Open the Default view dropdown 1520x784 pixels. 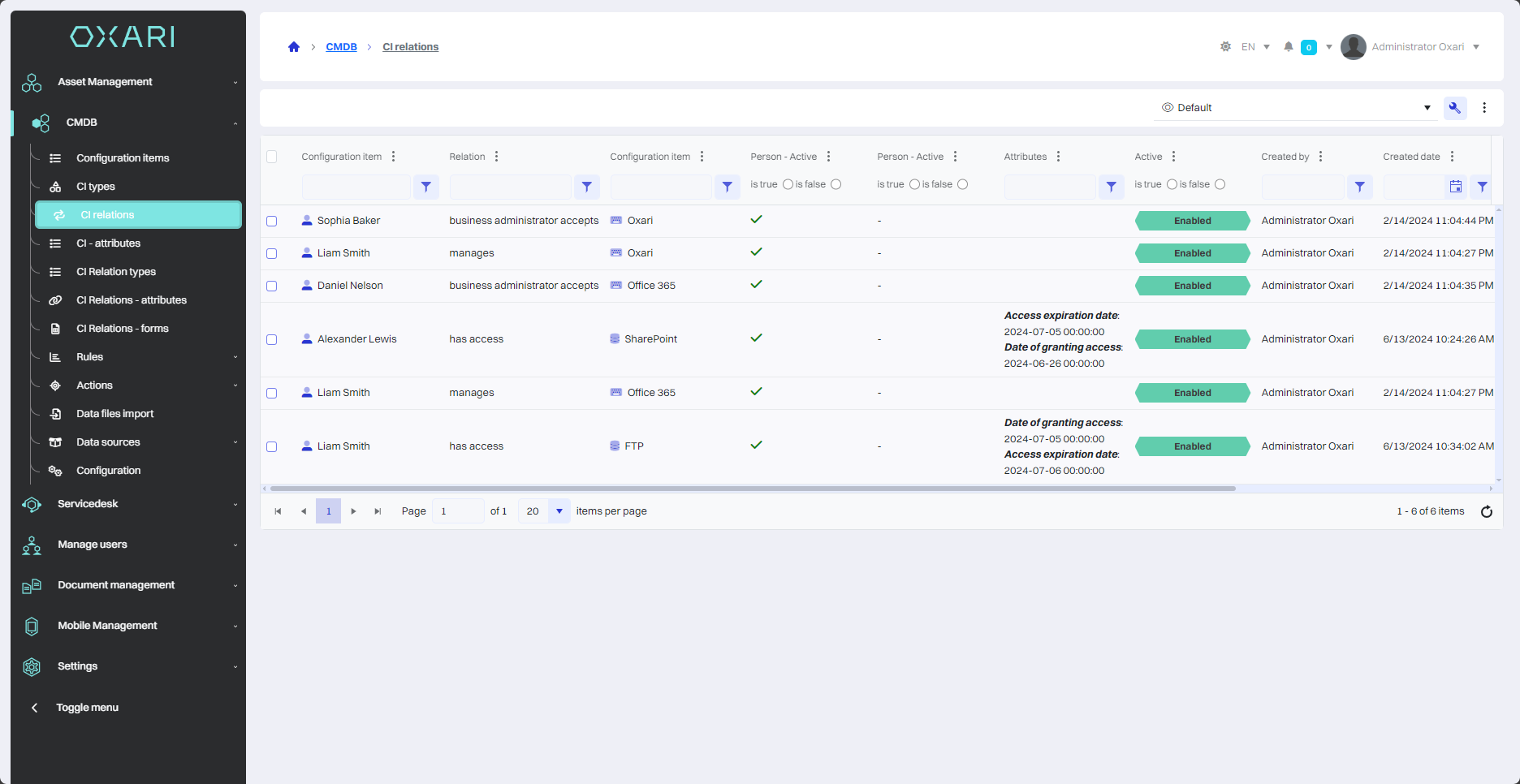pos(1295,108)
